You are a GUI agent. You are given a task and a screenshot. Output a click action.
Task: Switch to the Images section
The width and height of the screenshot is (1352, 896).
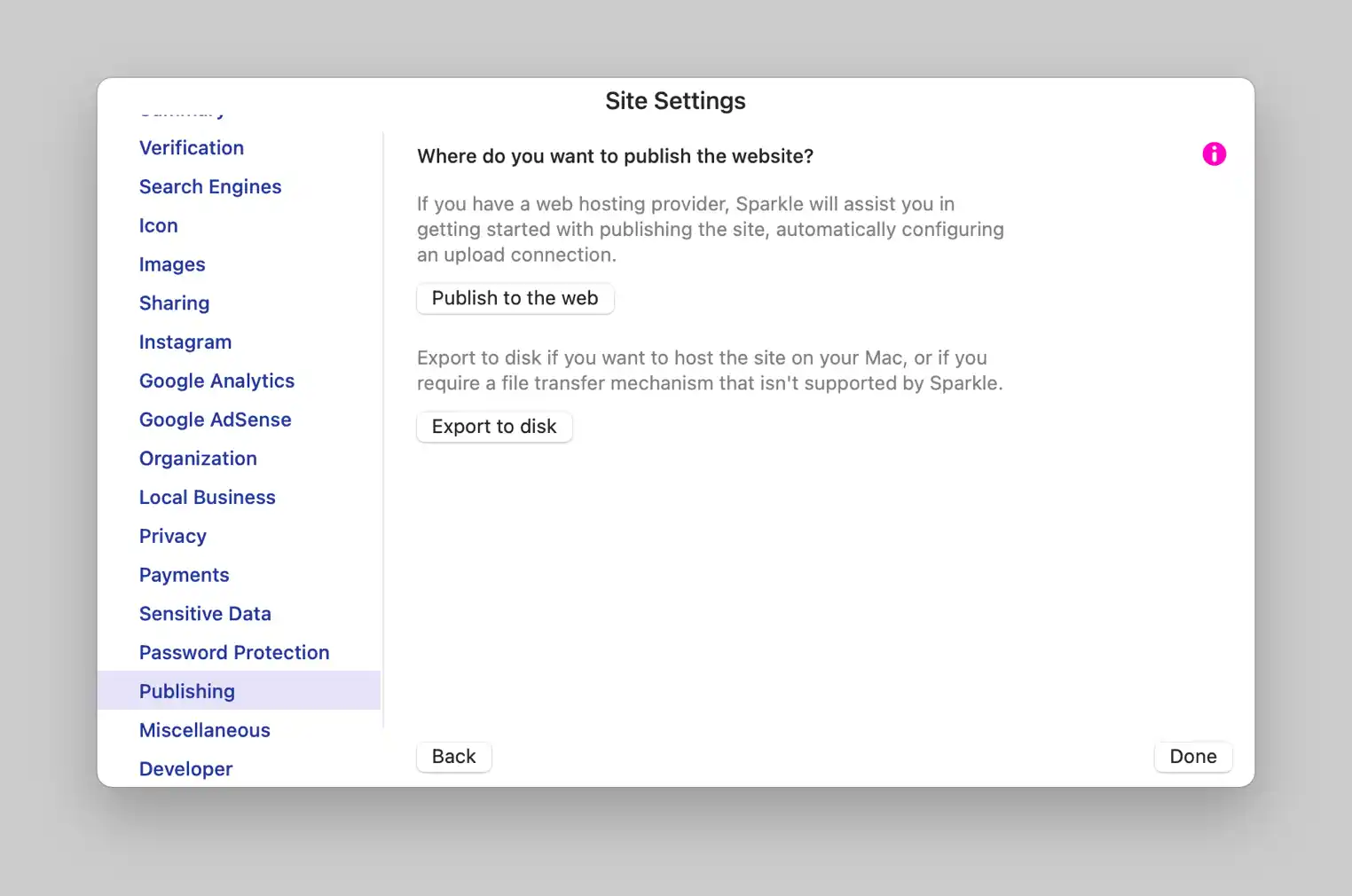coord(172,265)
